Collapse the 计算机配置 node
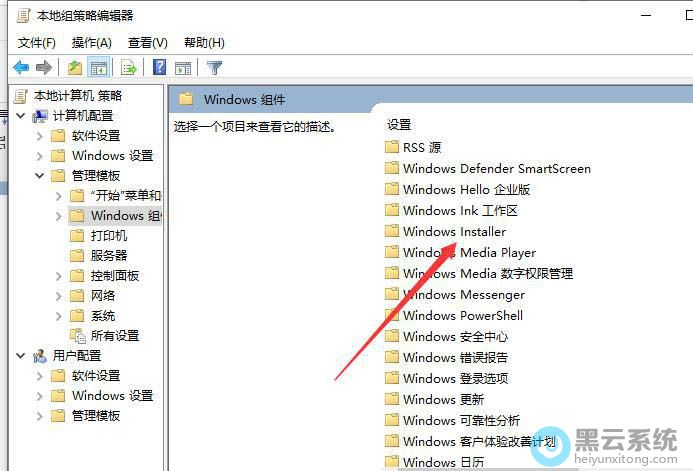 [x=20, y=116]
